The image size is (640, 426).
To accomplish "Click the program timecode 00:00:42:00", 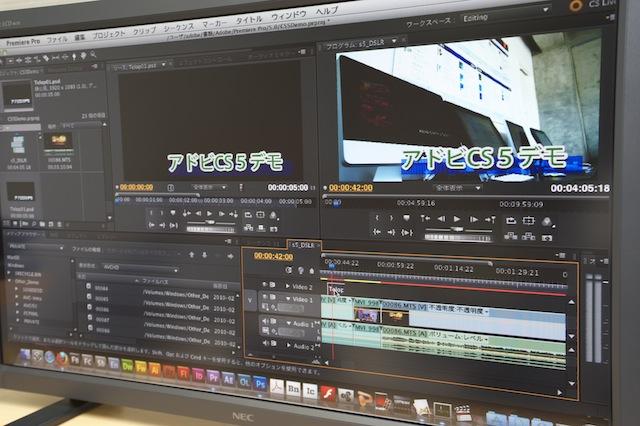I will point(351,188).
